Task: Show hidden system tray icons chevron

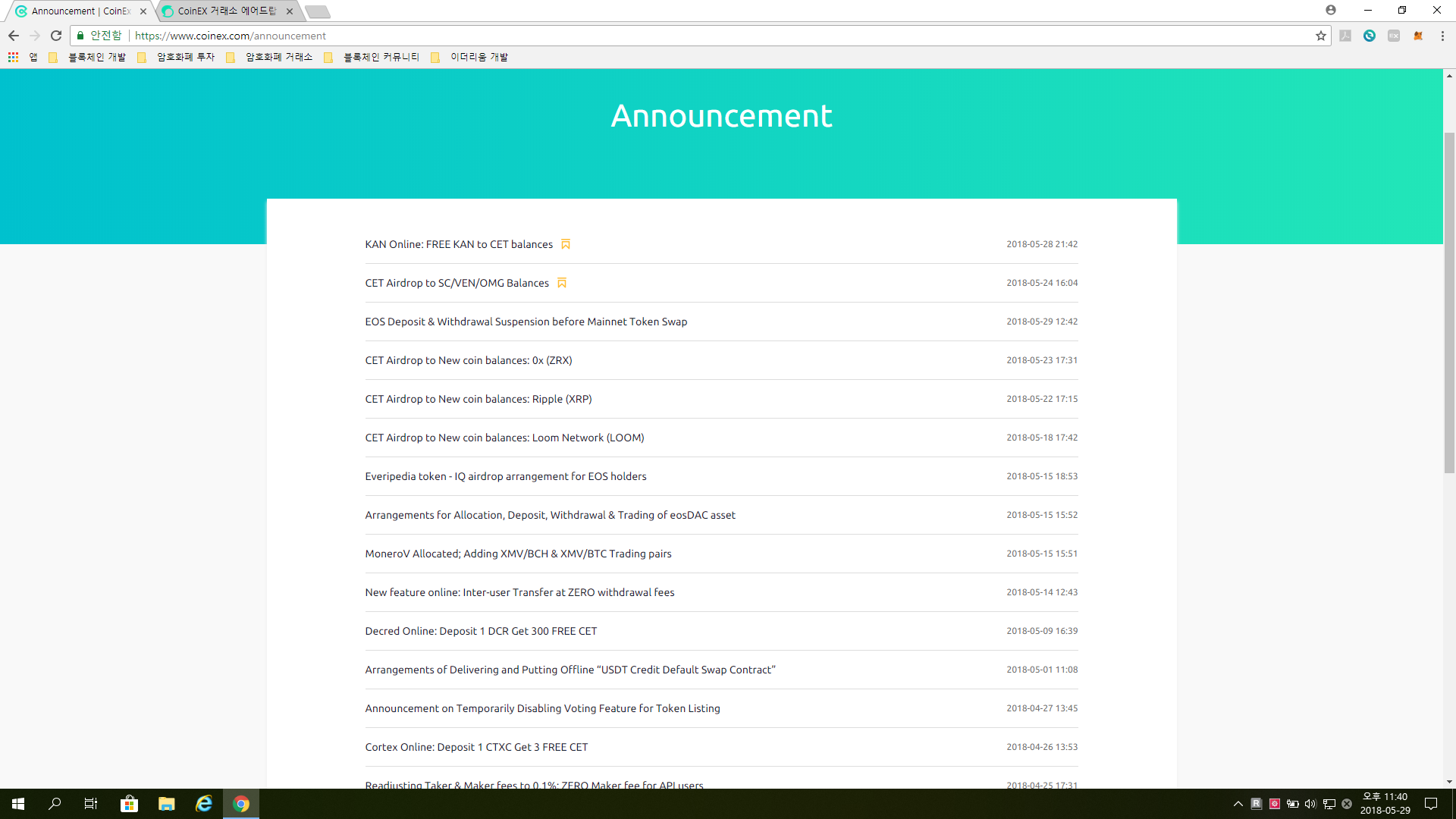Action: tap(1238, 804)
